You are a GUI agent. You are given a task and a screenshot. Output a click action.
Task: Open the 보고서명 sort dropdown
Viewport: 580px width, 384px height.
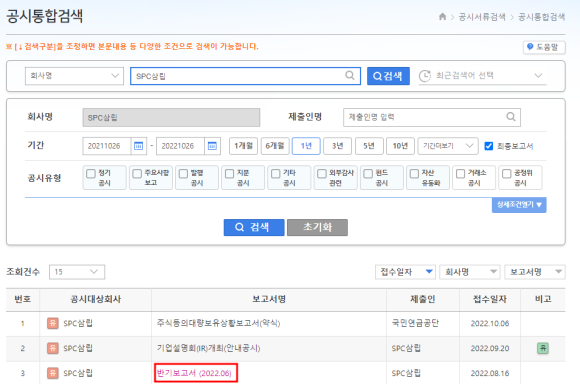click(x=535, y=272)
